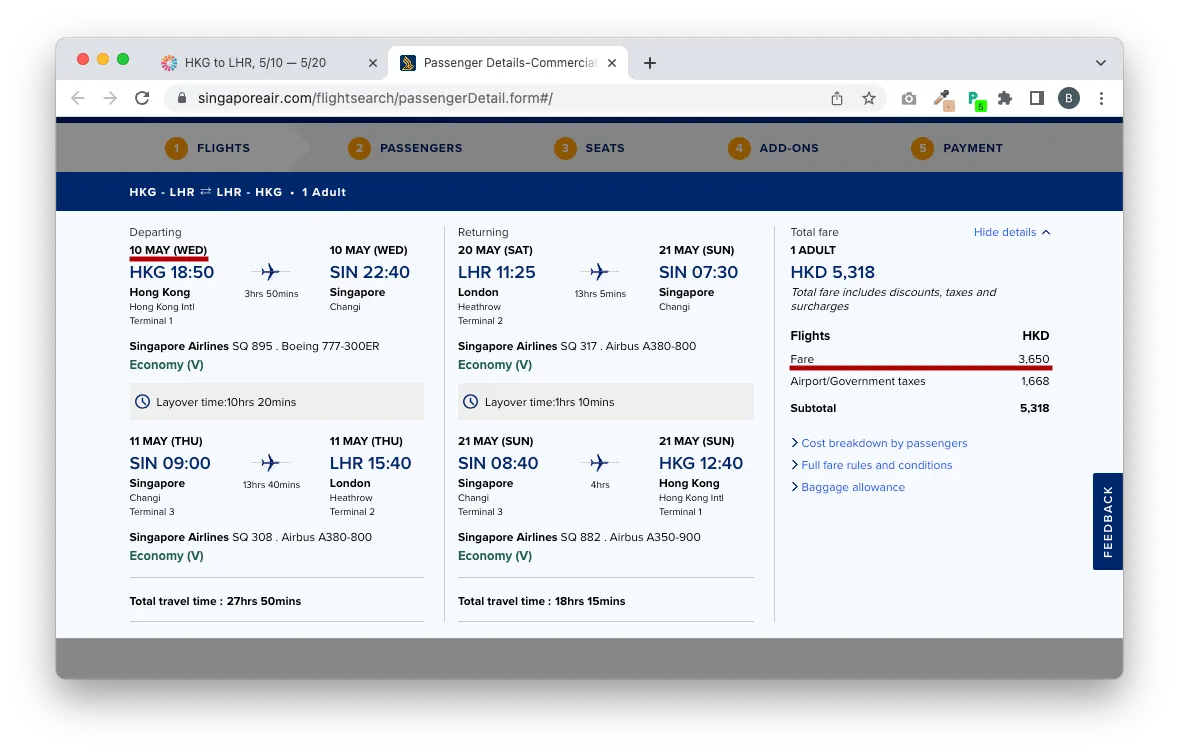The image size is (1179, 753).
Task: Click the tab search down arrow
Action: 1101,63
